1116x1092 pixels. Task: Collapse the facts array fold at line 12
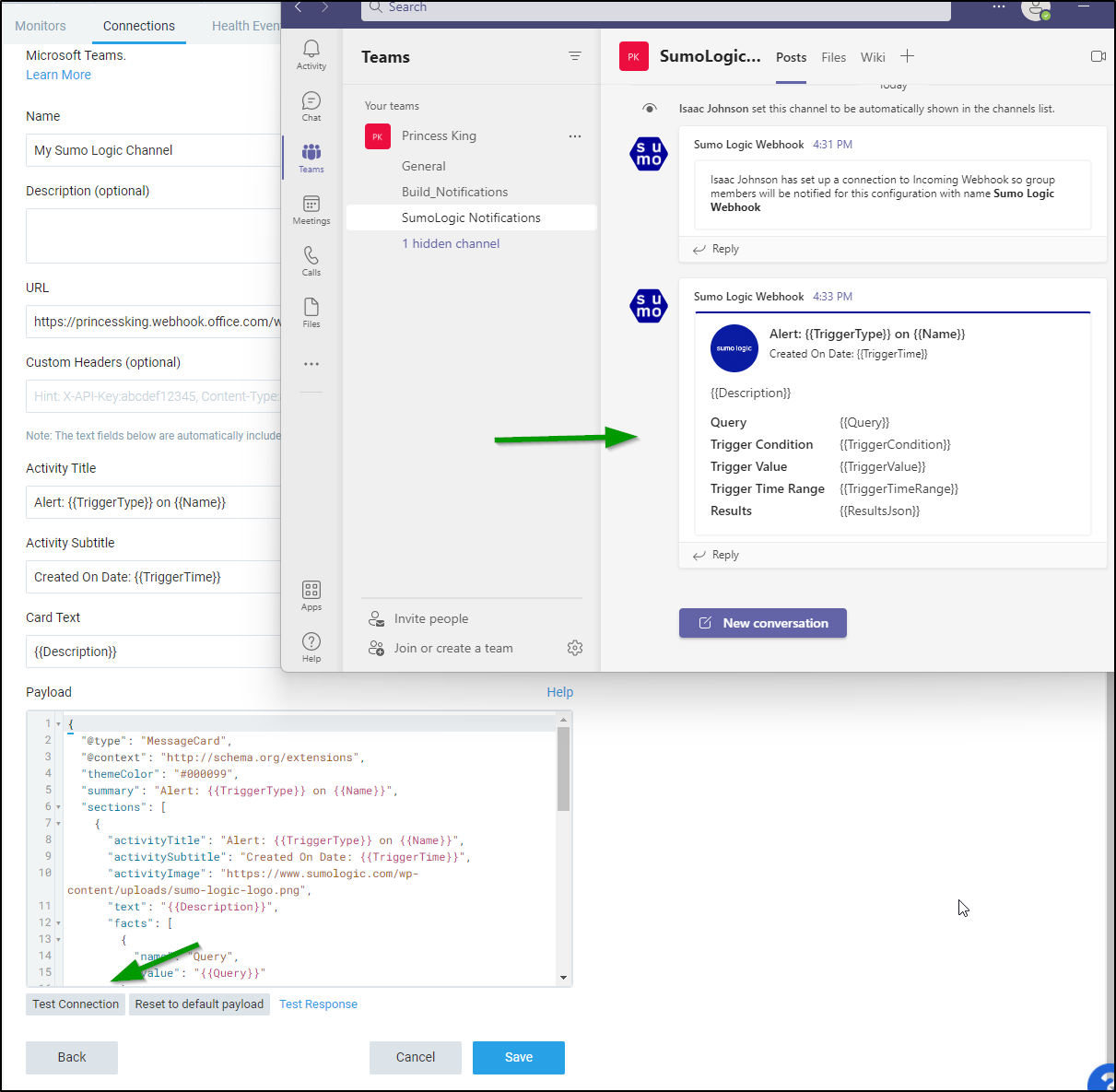pyautogui.click(x=58, y=923)
